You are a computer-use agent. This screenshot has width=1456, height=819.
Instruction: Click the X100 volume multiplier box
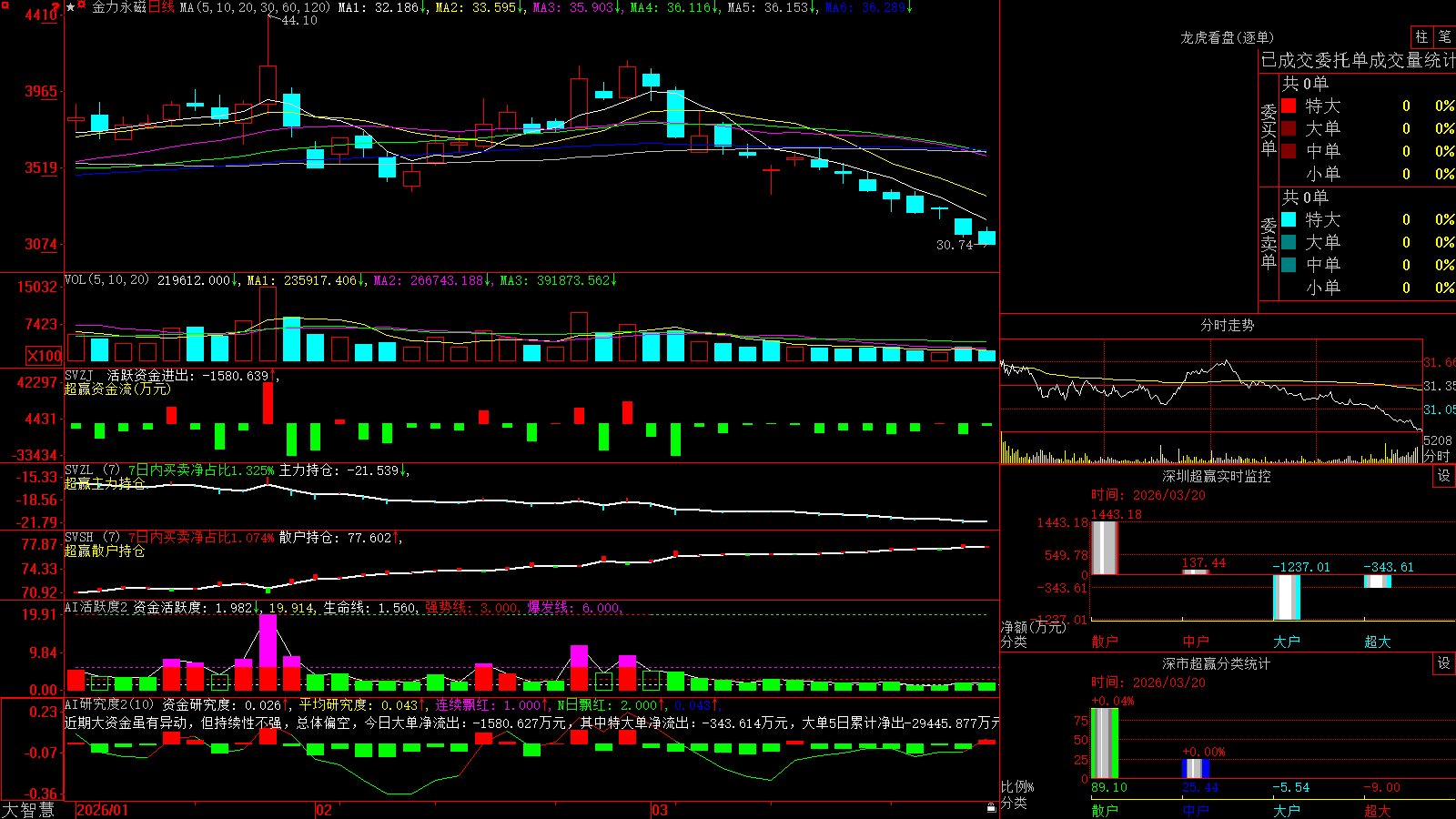[x=45, y=356]
